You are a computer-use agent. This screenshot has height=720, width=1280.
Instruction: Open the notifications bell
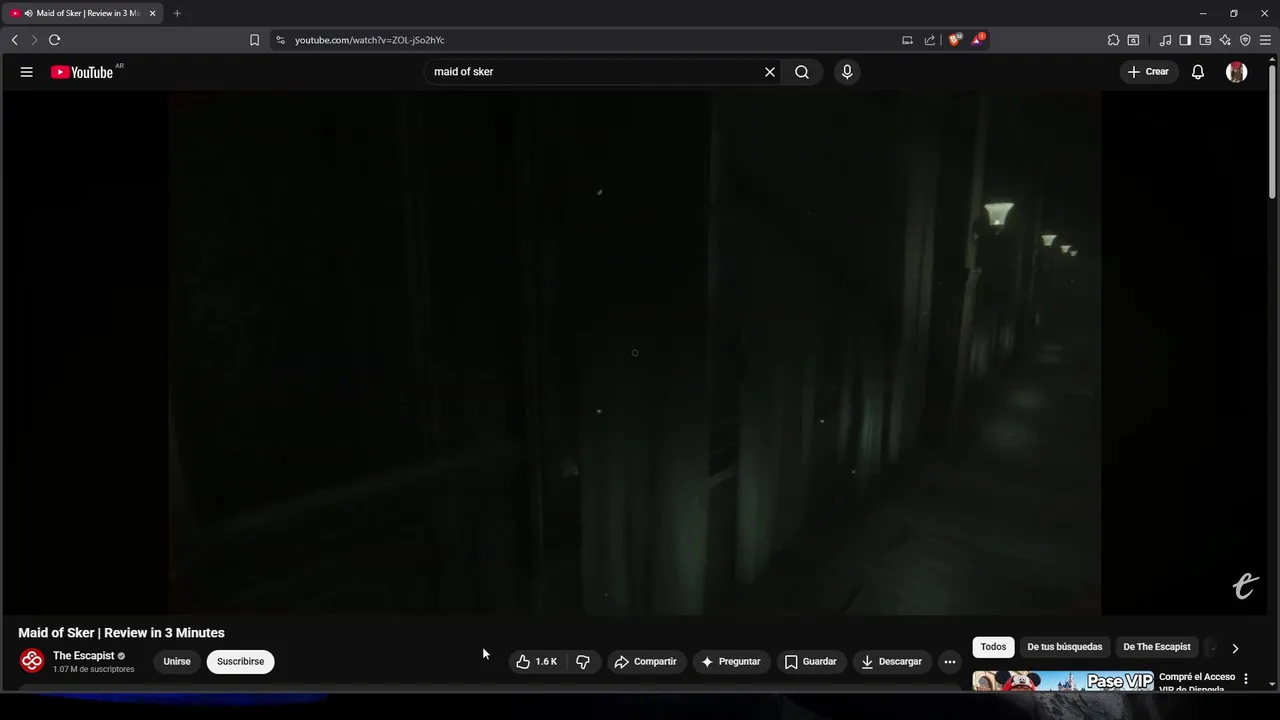(1198, 72)
